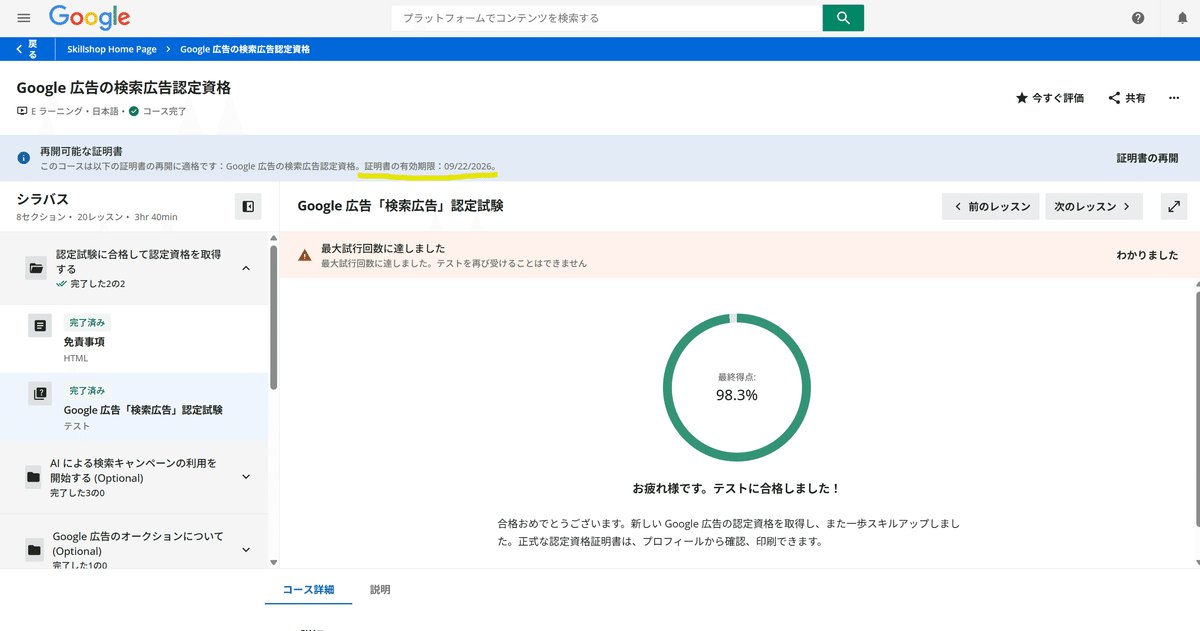Screen dimensions: 1200x631
Task: Rate the course via the 今すぐ評価 star
Action: click(x=1048, y=97)
